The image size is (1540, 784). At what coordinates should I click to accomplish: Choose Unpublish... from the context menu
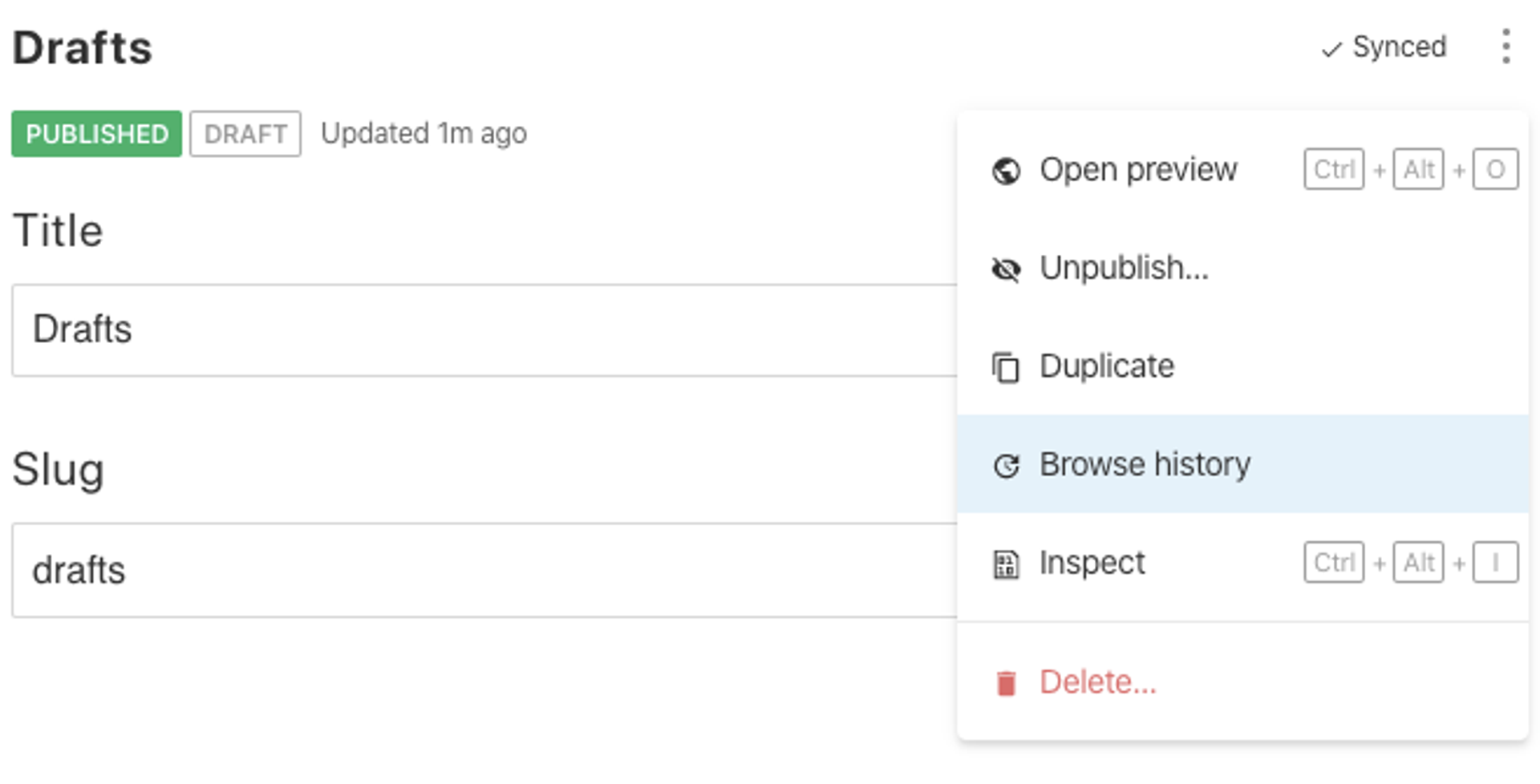pos(1124,269)
